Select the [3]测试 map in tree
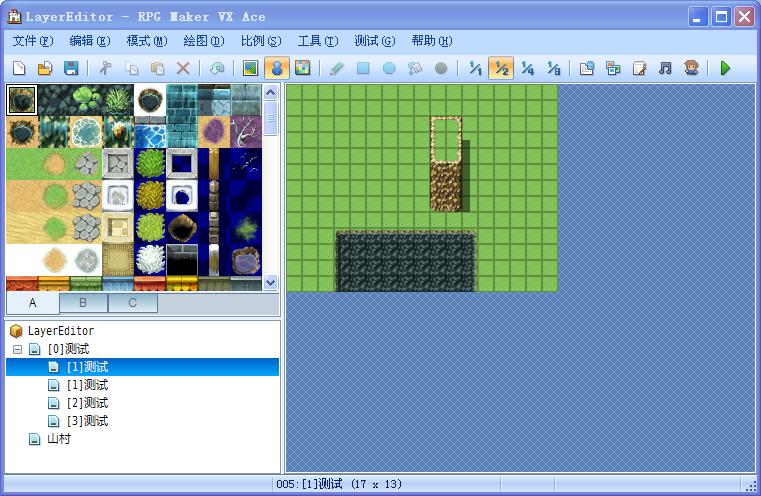This screenshot has width=761, height=496. [x=87, y=421]
